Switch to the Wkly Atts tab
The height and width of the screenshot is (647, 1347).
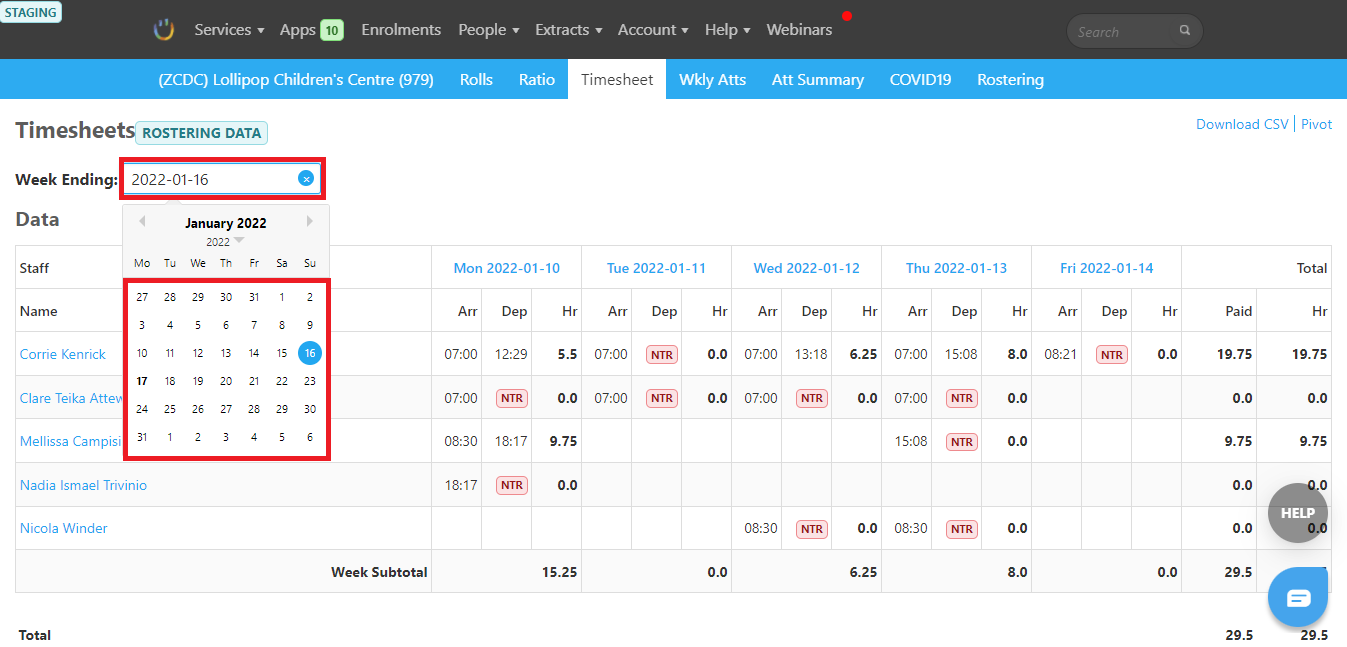click(x=713, y=80)
